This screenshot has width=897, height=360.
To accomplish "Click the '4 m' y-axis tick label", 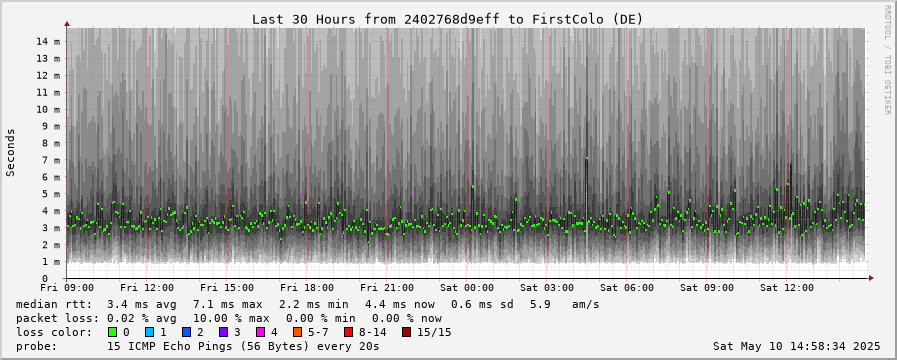I will [51, 211].
